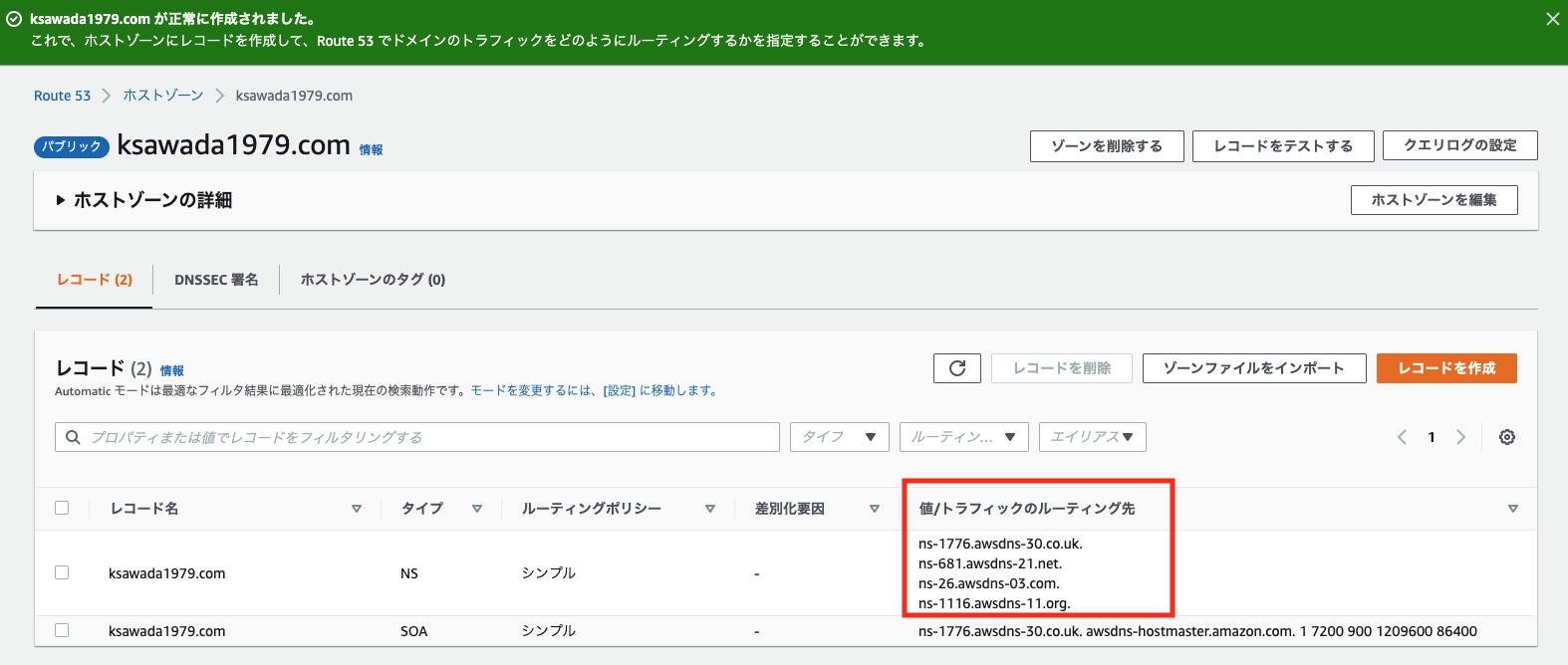Open the タイプ filter dropdown
Screen dimensions: 1568x665
[x=839, y=437]
